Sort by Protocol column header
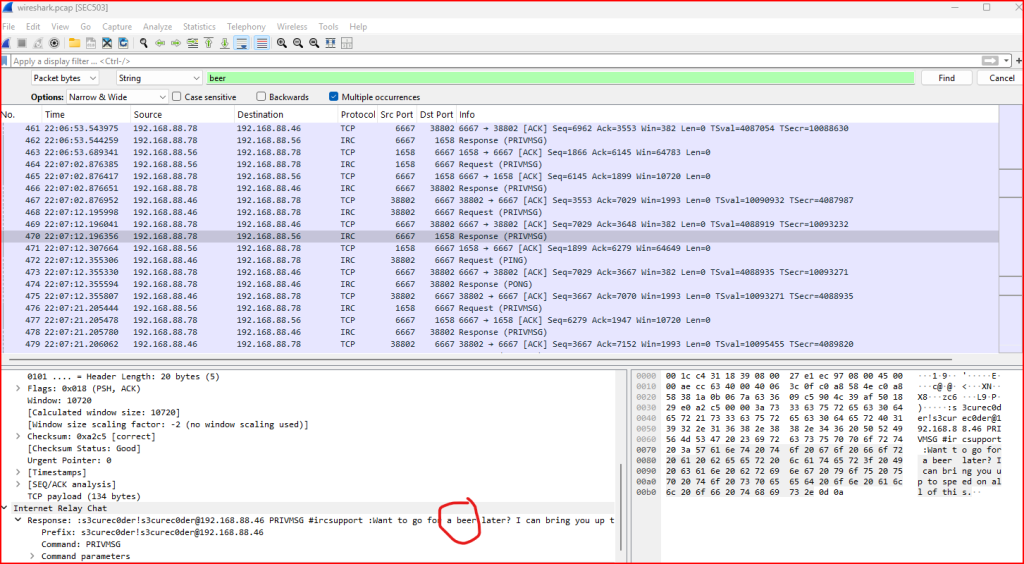 (x=357, y=114)
